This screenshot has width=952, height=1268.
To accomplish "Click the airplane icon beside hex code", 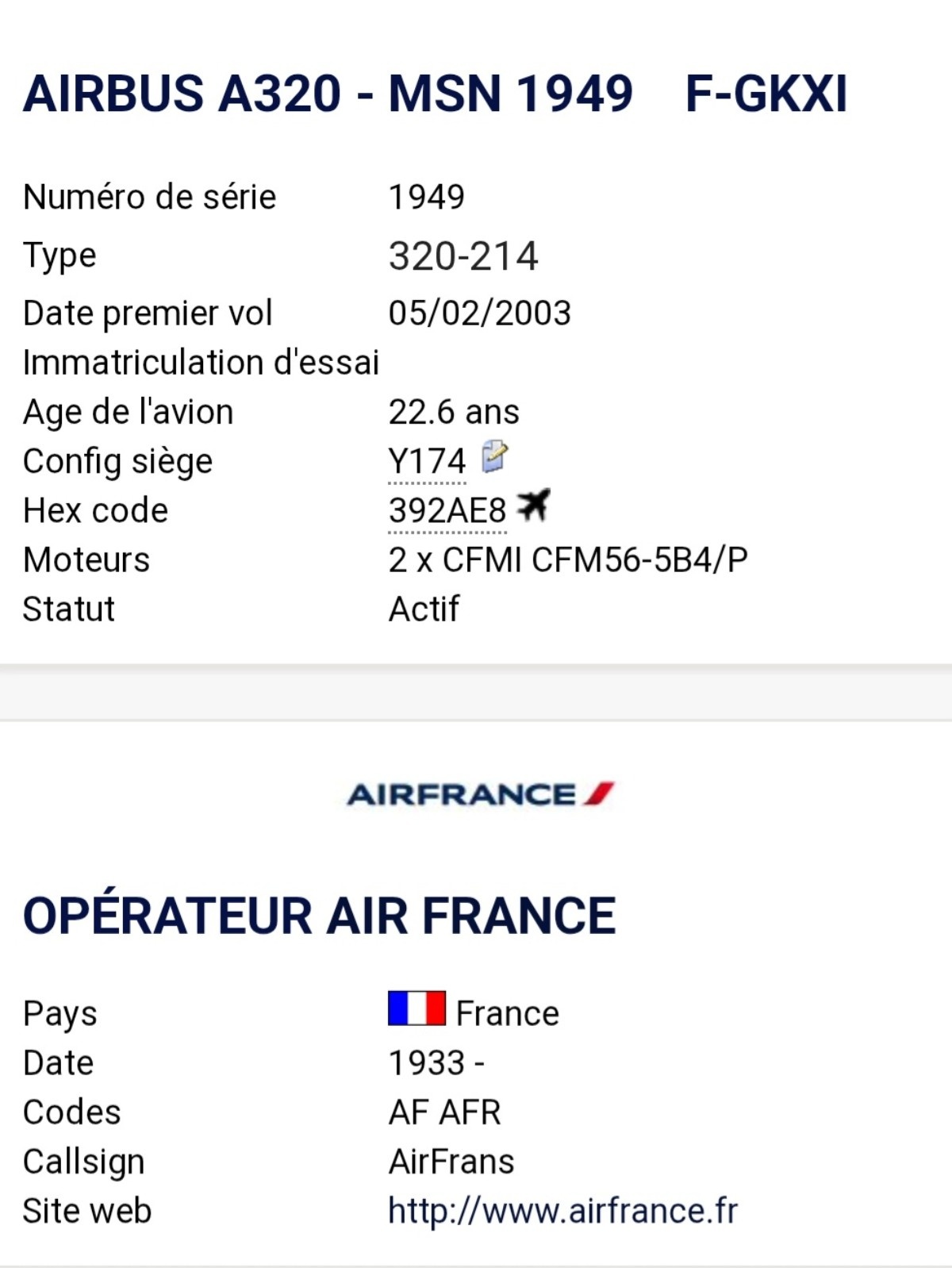I will pyautogui.click(x=533, y=505).
